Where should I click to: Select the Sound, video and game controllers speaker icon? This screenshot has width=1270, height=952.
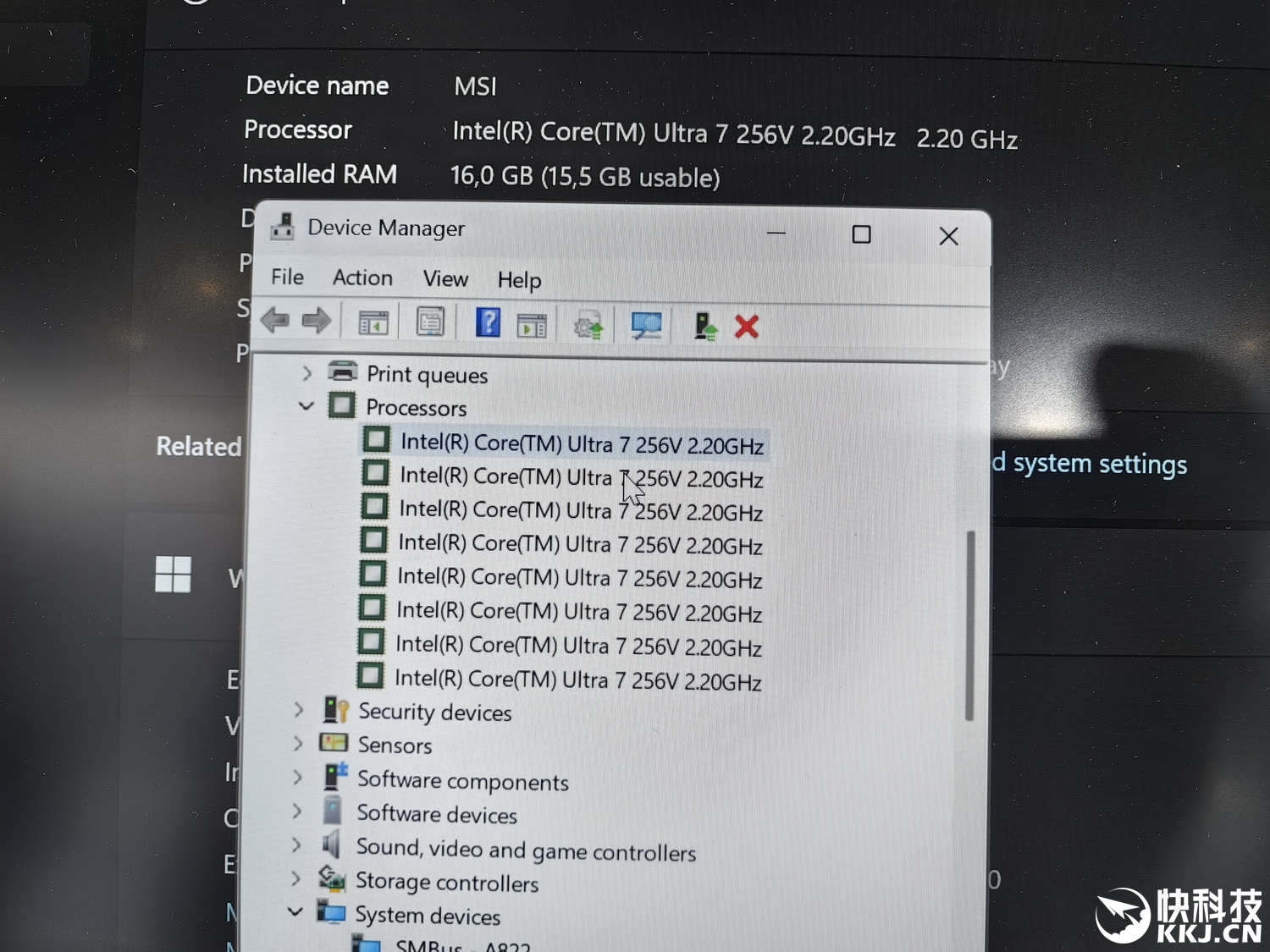pyautogui.click(x=331, y=844)
